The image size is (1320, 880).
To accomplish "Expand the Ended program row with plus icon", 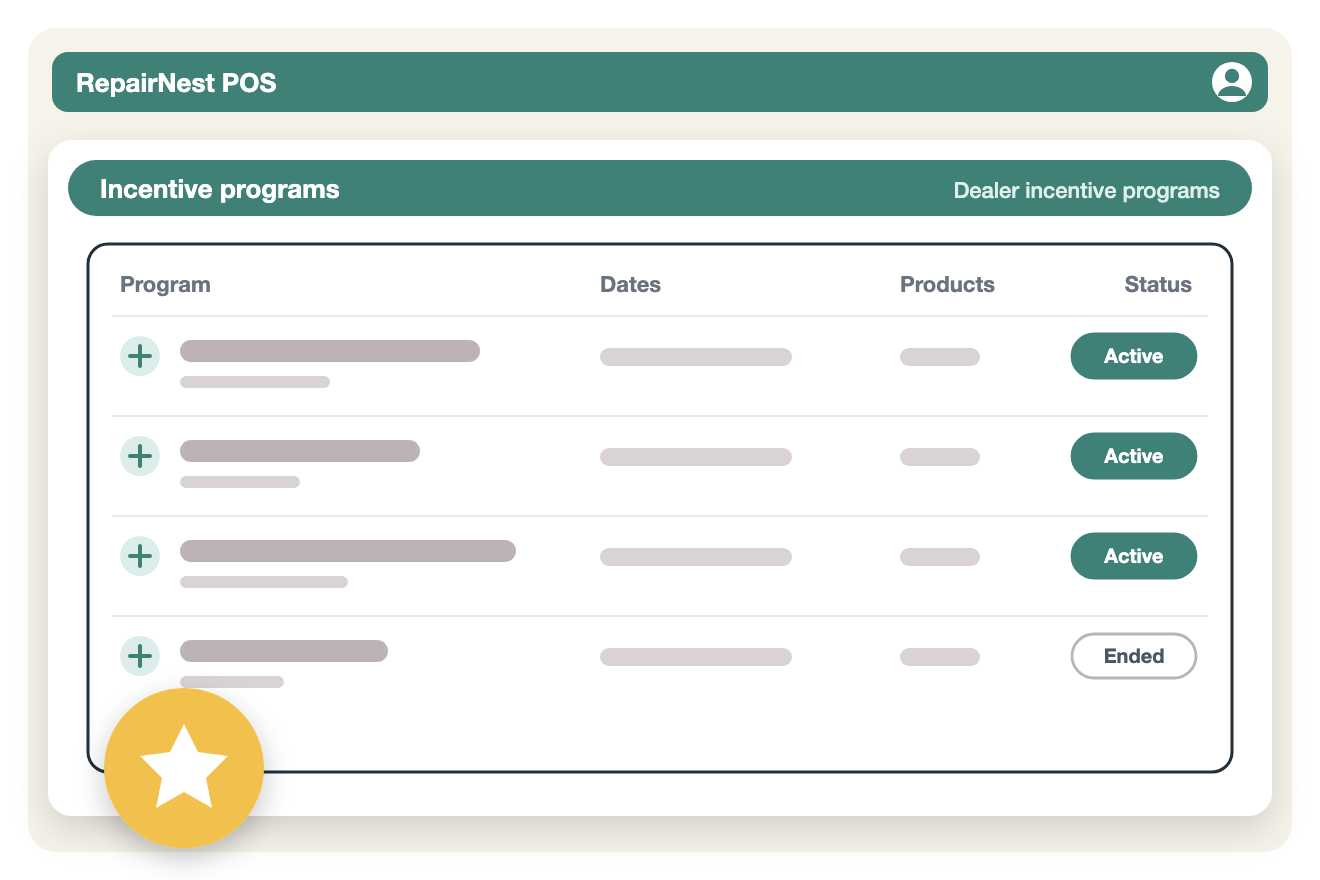I will pos(140,656).
